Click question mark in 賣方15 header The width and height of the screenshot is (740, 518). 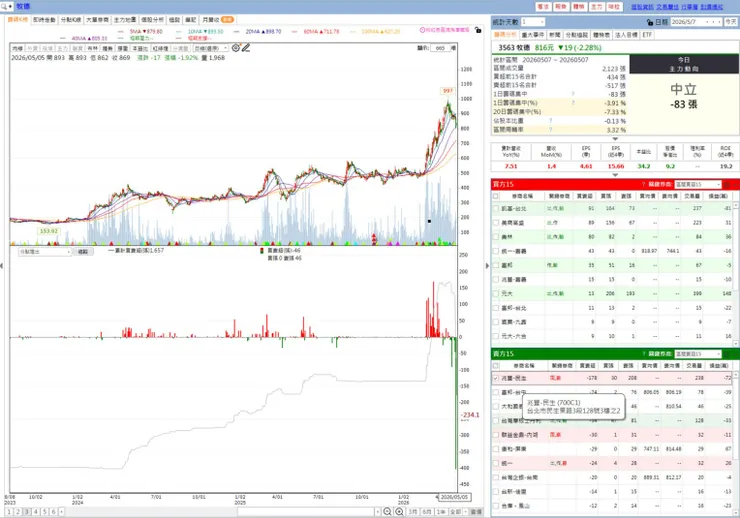point(643,354)
